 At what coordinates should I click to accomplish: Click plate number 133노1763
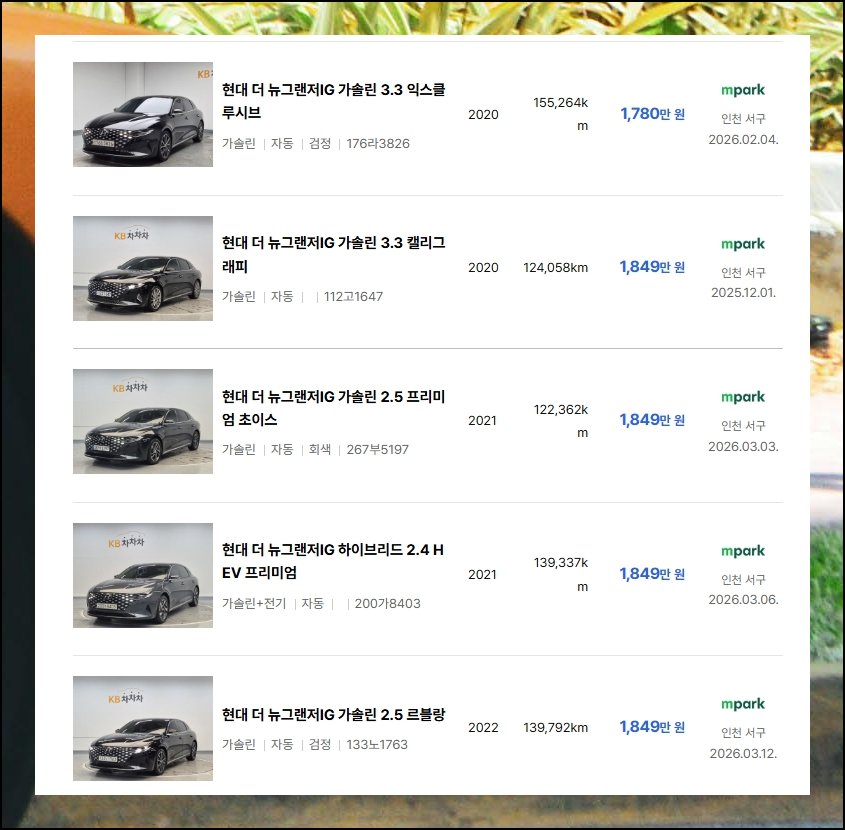click(377, 745)
